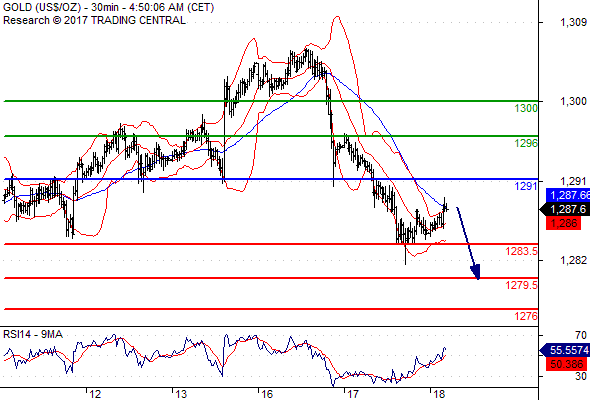
Task: Click the RSI 70 level label
Action: click(x=581, y=335)
